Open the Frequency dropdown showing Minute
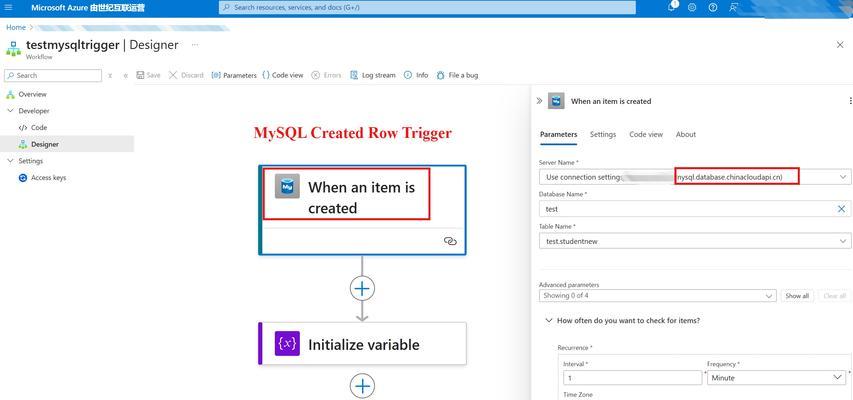 (776, 378)
